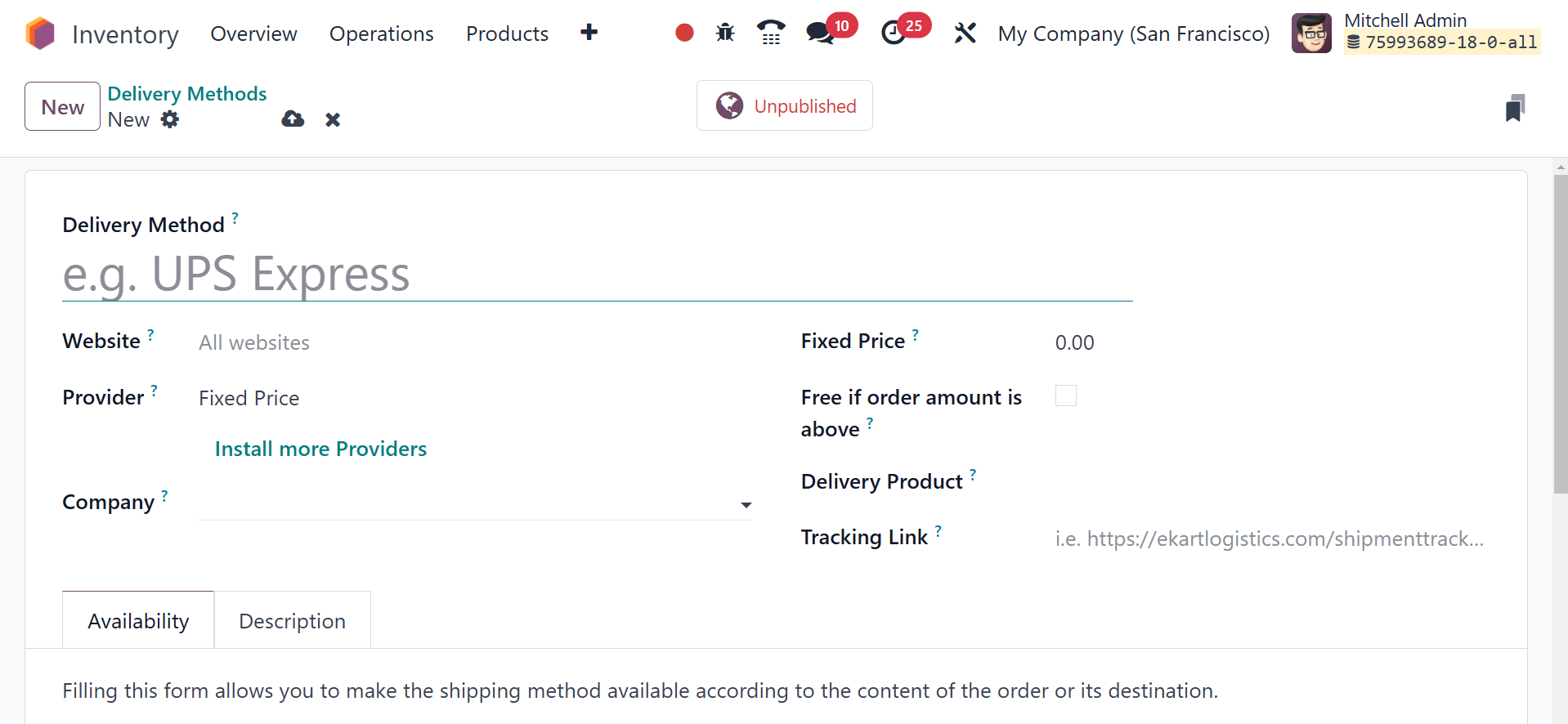Open the Operations menu
This screenshot has width=1568, height=724.
(381, 34)
